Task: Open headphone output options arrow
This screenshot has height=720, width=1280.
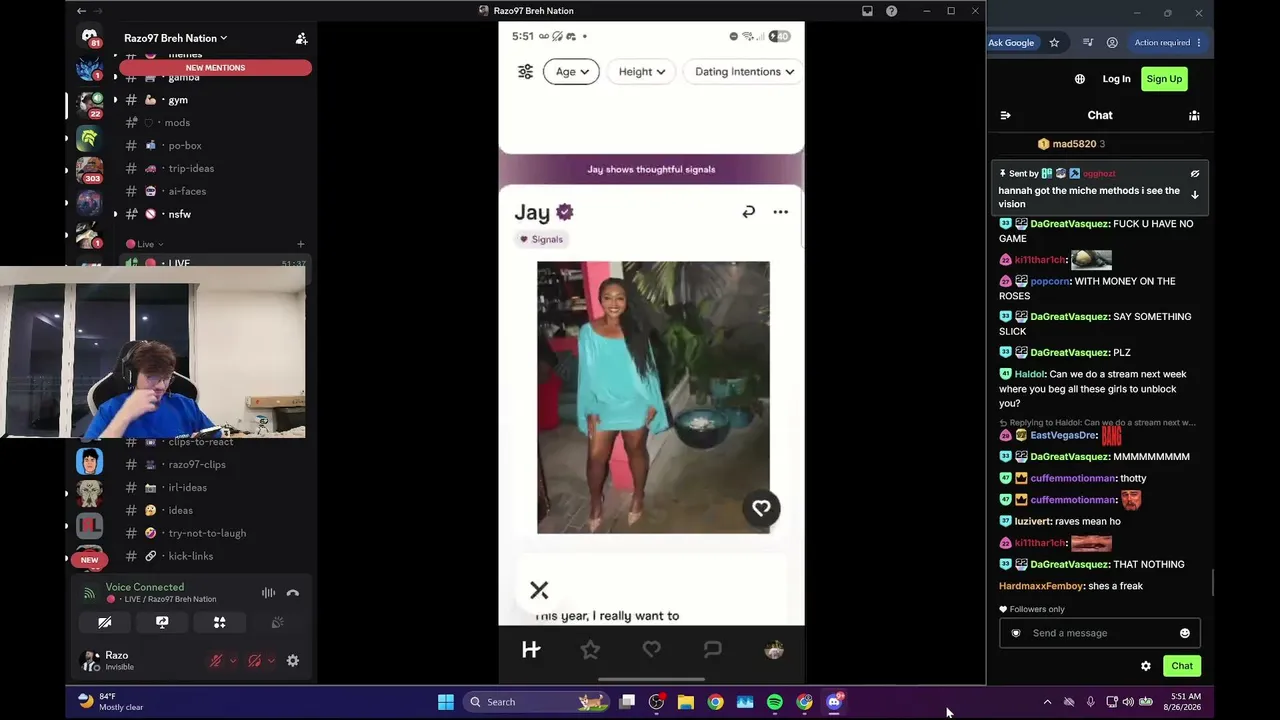Action: click(x=271, y=661)
